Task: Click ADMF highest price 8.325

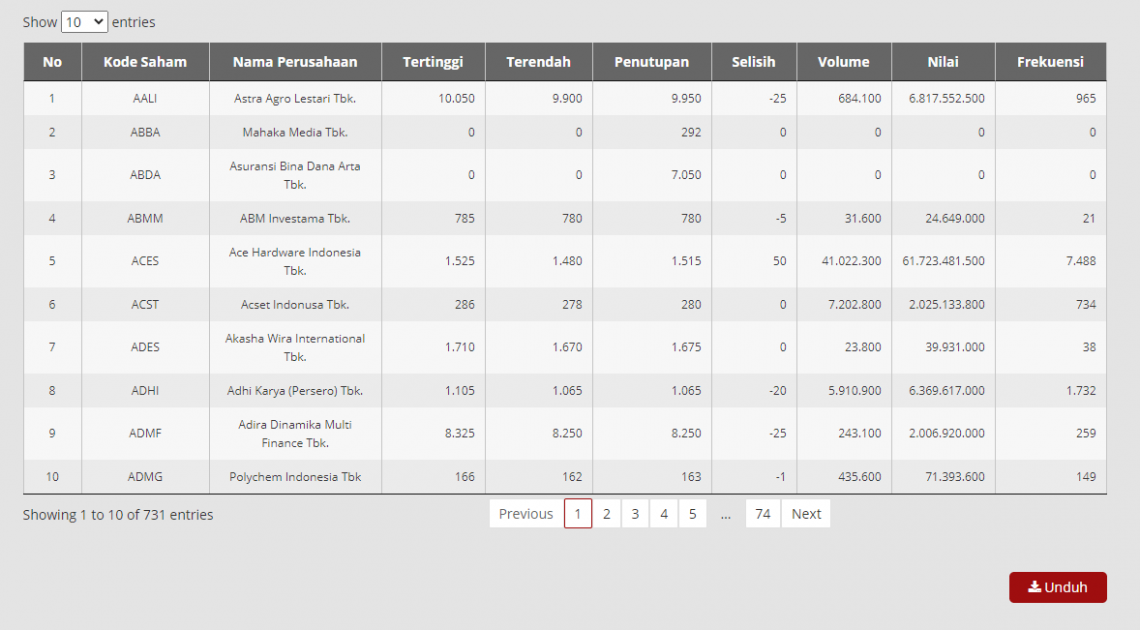Action: click(459, 433)
